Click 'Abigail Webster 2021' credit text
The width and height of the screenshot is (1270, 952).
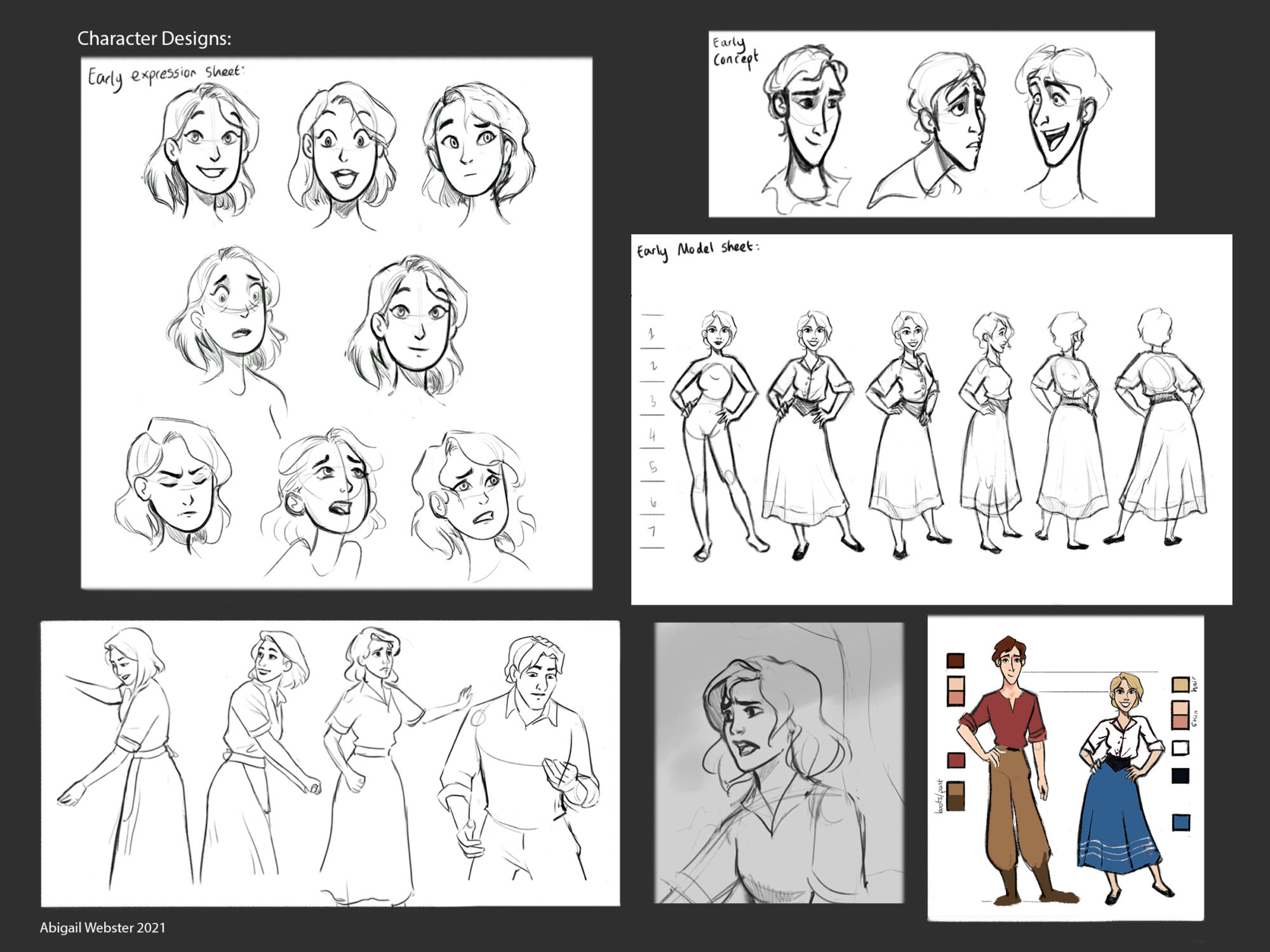click(103, 928)
